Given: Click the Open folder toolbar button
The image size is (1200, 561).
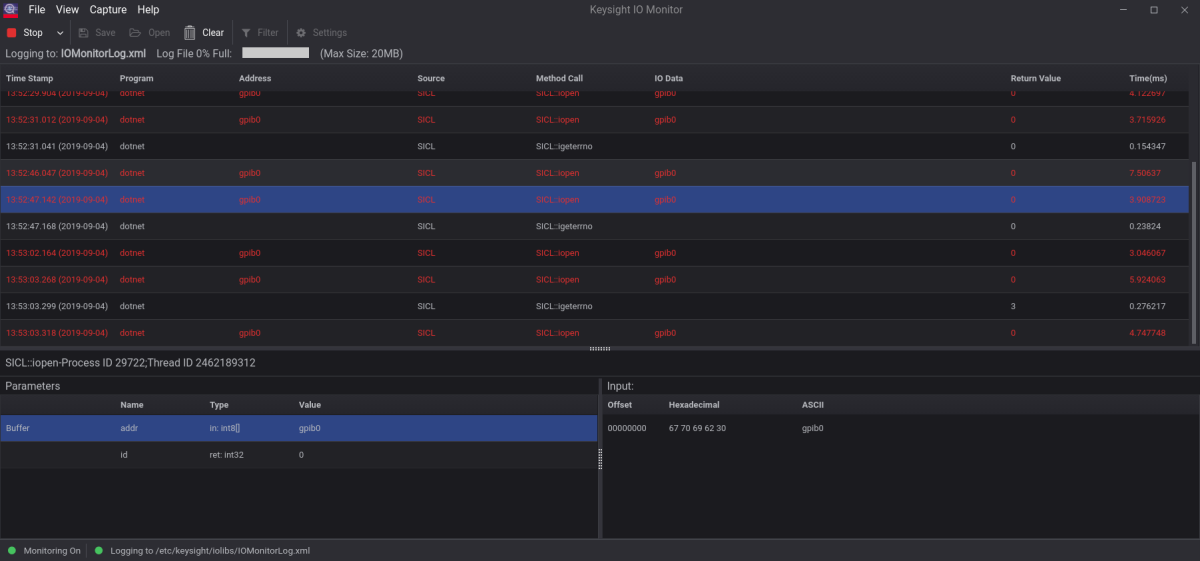Looking at the screenshot, I should 150,33.
